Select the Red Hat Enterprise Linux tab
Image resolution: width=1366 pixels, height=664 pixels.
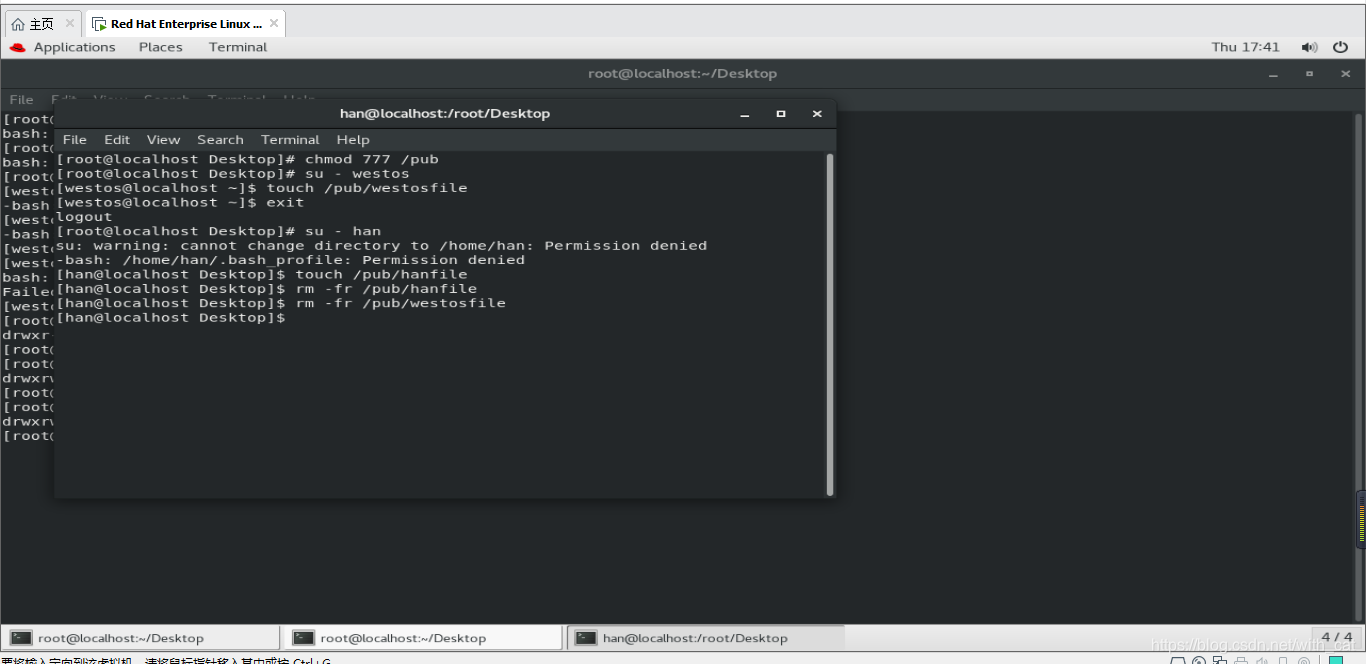(186, 24)
